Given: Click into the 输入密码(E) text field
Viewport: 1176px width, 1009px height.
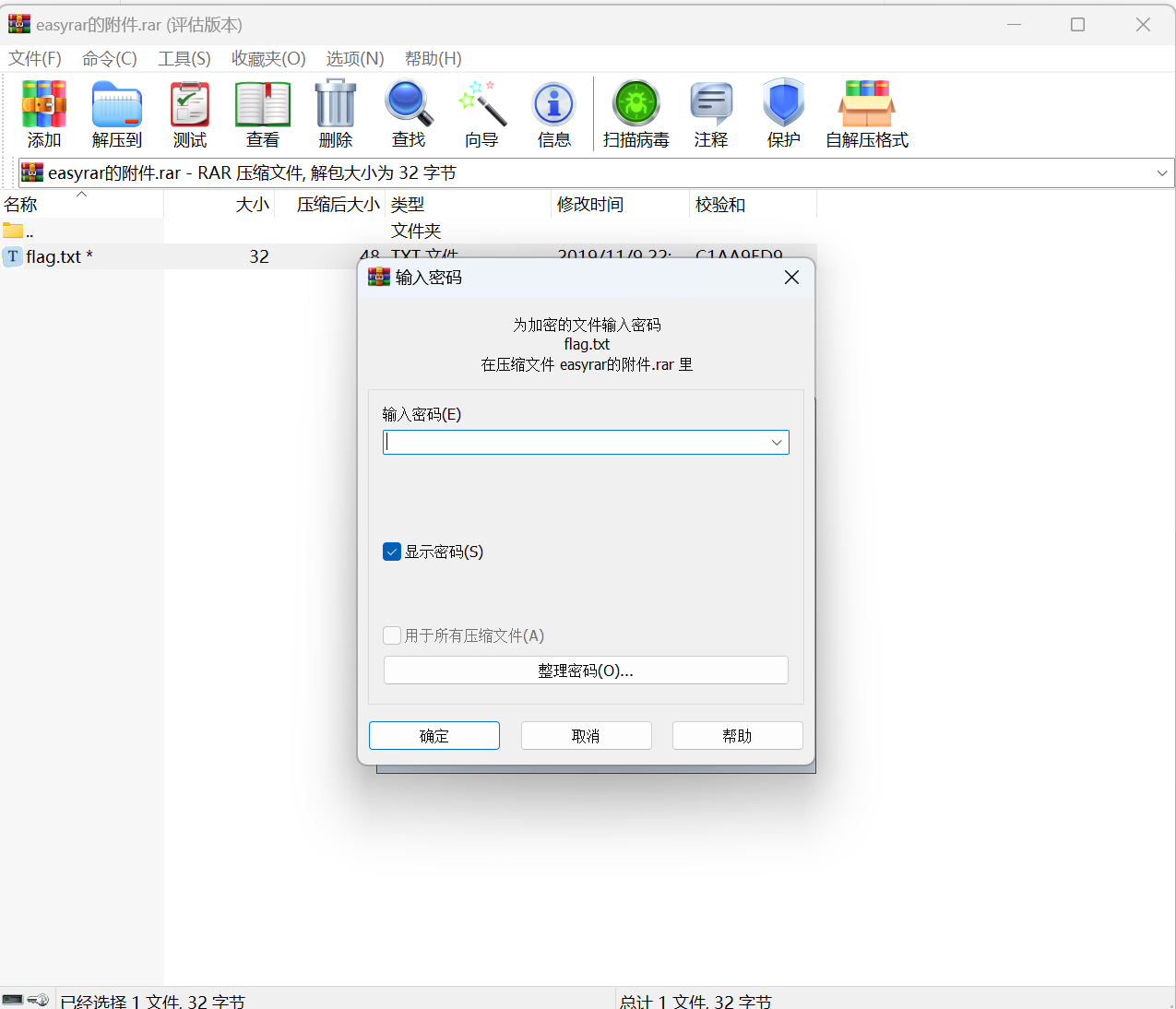Looking at the screenshot, I should (587, 443).
